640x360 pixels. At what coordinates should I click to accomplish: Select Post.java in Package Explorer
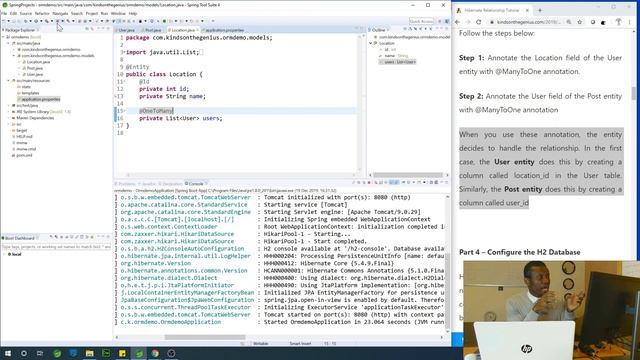(x=35, y=68)
